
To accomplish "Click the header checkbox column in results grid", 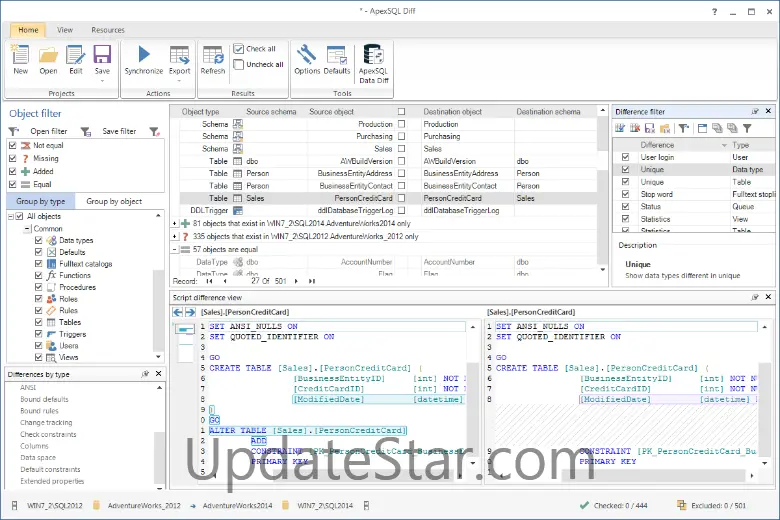I will [401, 111].
